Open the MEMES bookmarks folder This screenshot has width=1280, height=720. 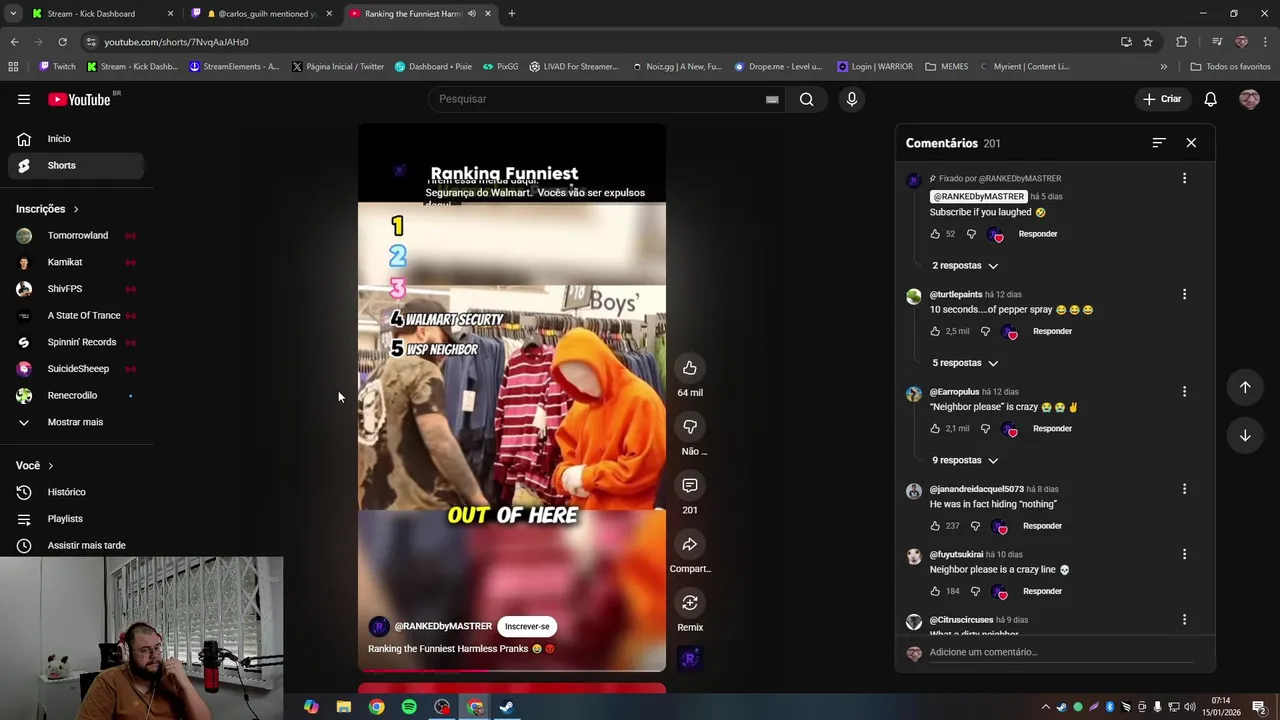(946, 67)
